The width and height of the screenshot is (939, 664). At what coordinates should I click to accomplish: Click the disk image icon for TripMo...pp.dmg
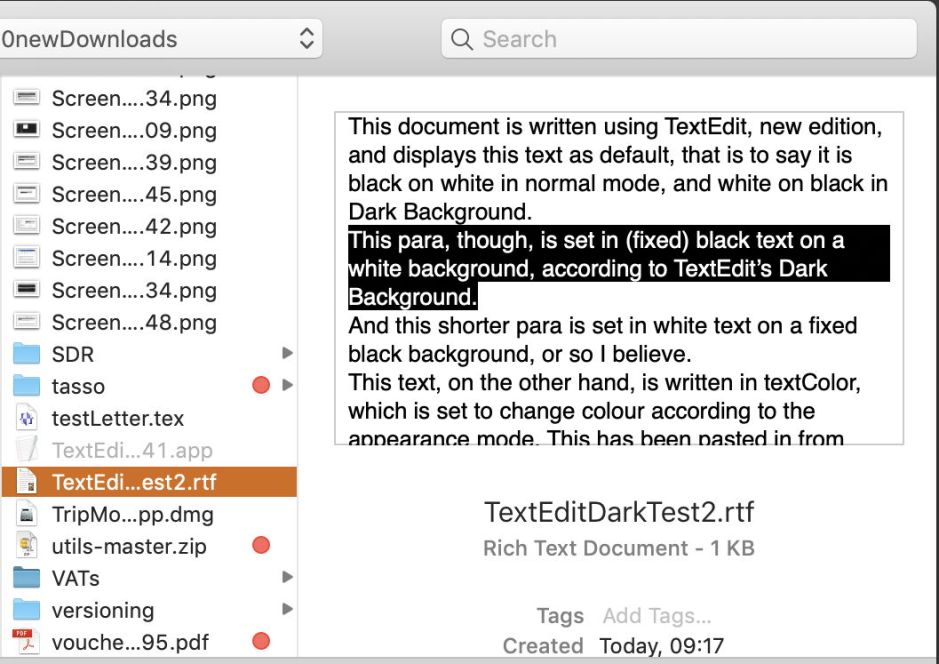(29, 514)
